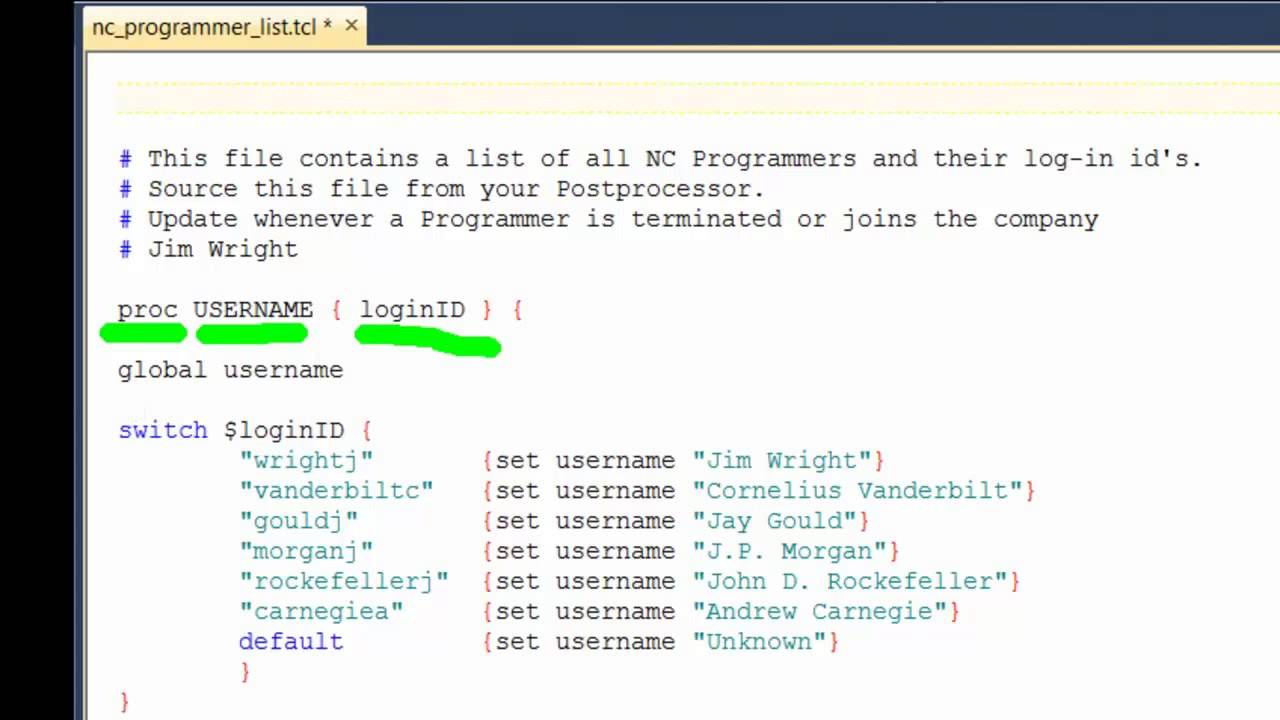Click the comment line starting 'This file contains'

click(660, 159)
